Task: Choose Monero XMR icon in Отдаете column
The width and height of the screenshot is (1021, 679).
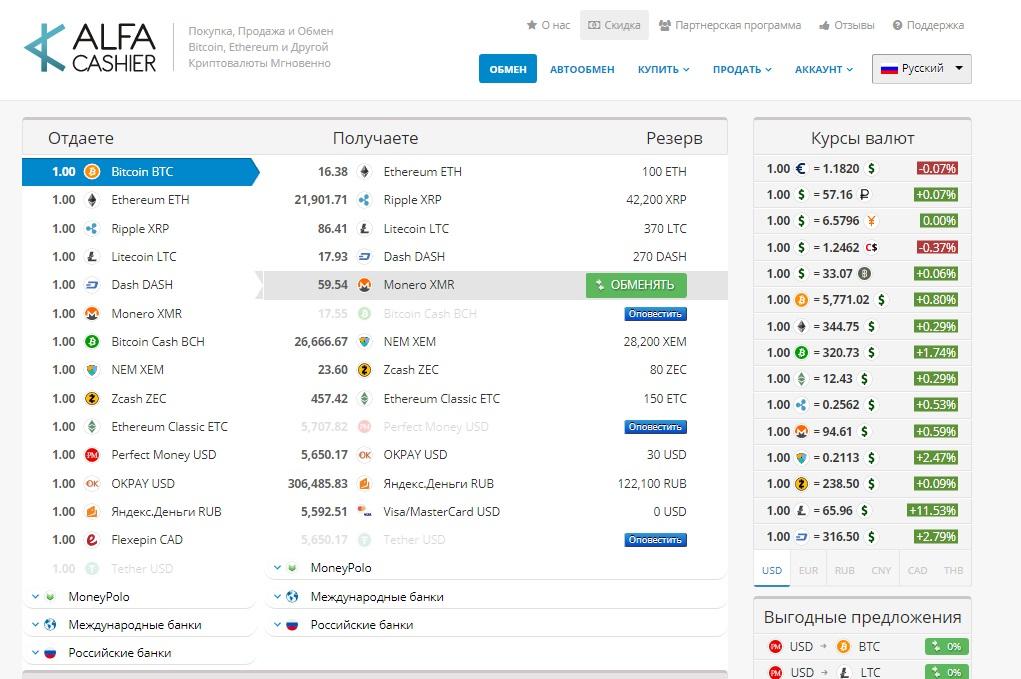Action: click(x=92, y=314)
